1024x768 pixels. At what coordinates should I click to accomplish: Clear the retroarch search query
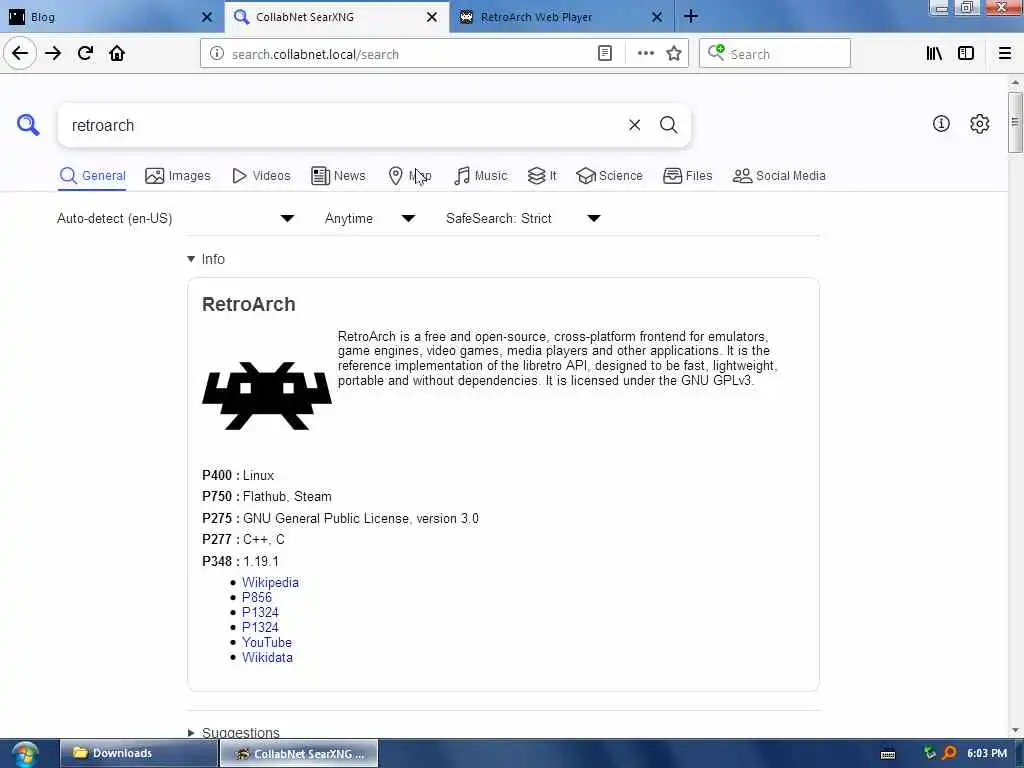click(x=634, y=125)
